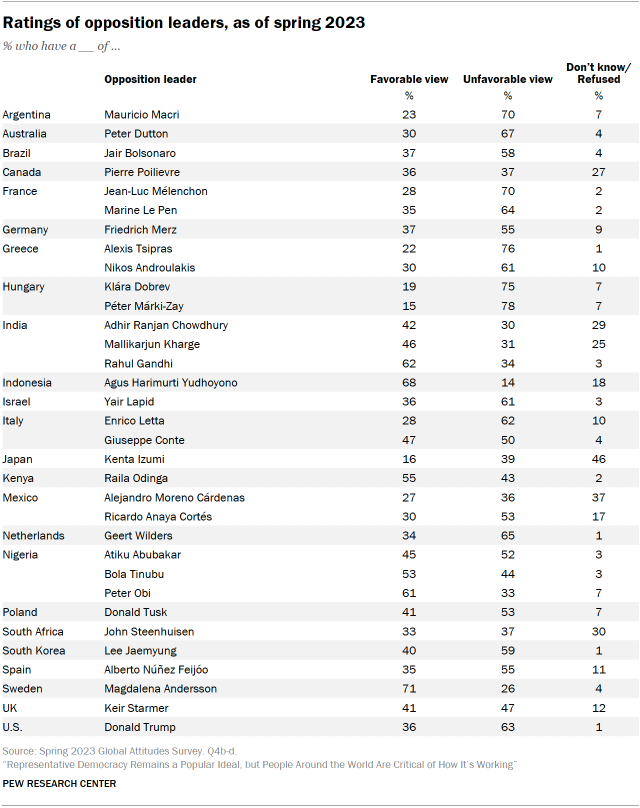Click the name Keir Starmer

coord(135,707)
